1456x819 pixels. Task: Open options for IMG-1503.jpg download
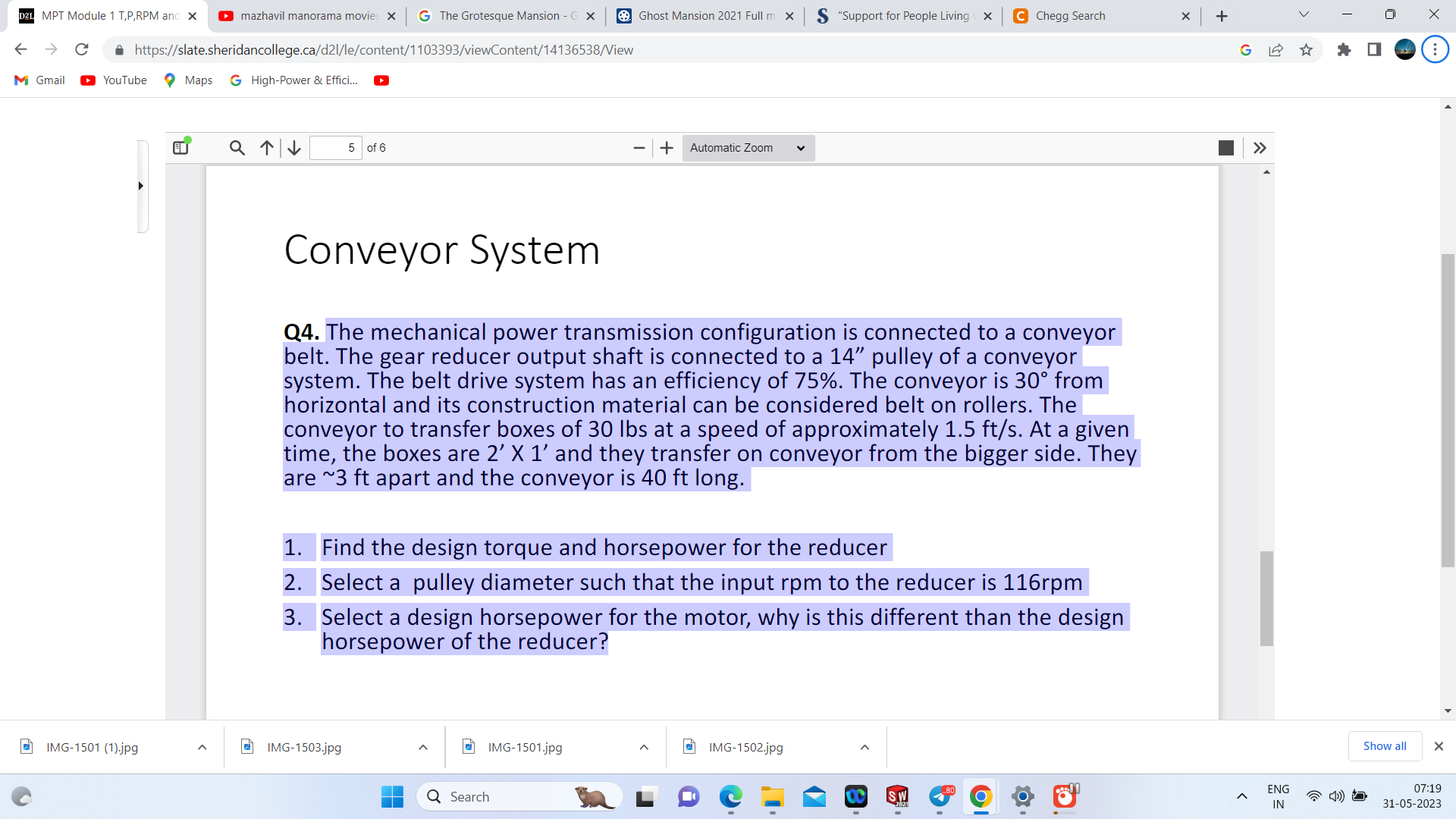[x=423, y=748]
